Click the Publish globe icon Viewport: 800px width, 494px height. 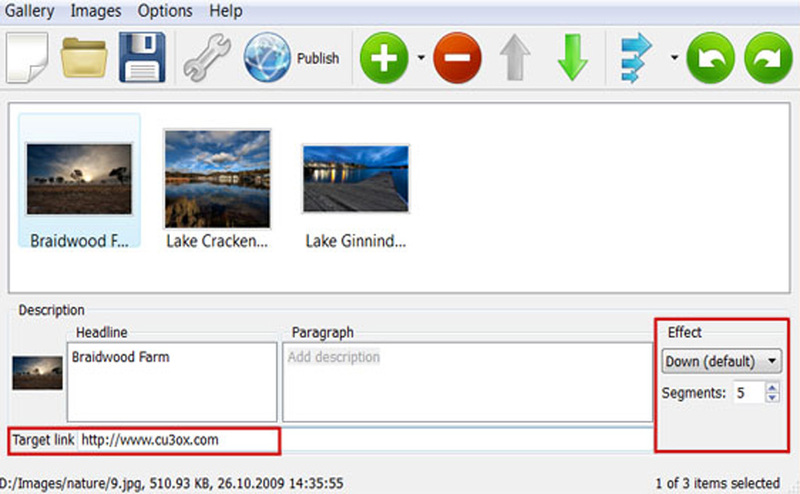pos(267,58)
